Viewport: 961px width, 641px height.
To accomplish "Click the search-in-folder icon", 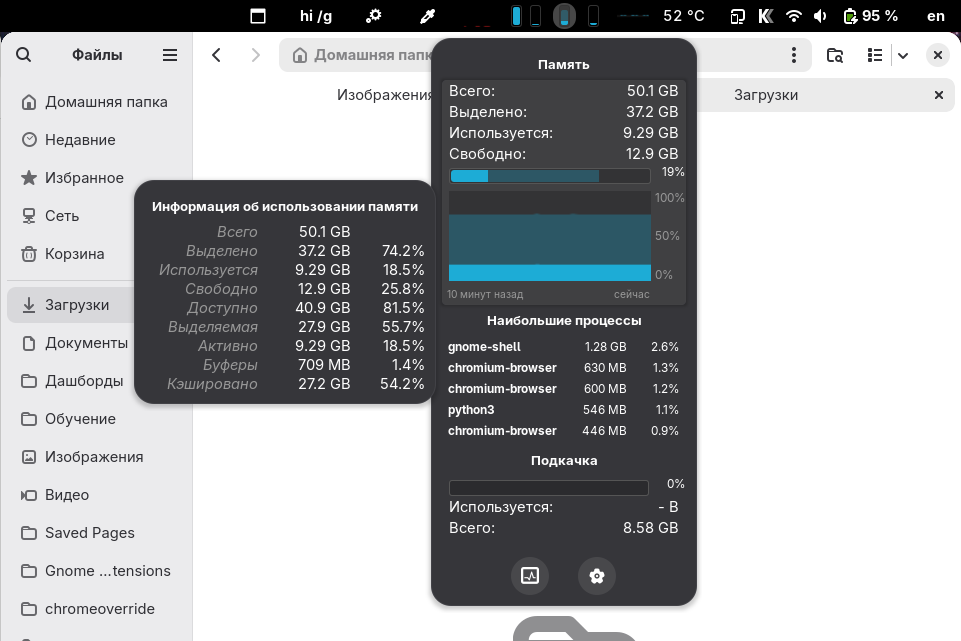I will point(835,55).
